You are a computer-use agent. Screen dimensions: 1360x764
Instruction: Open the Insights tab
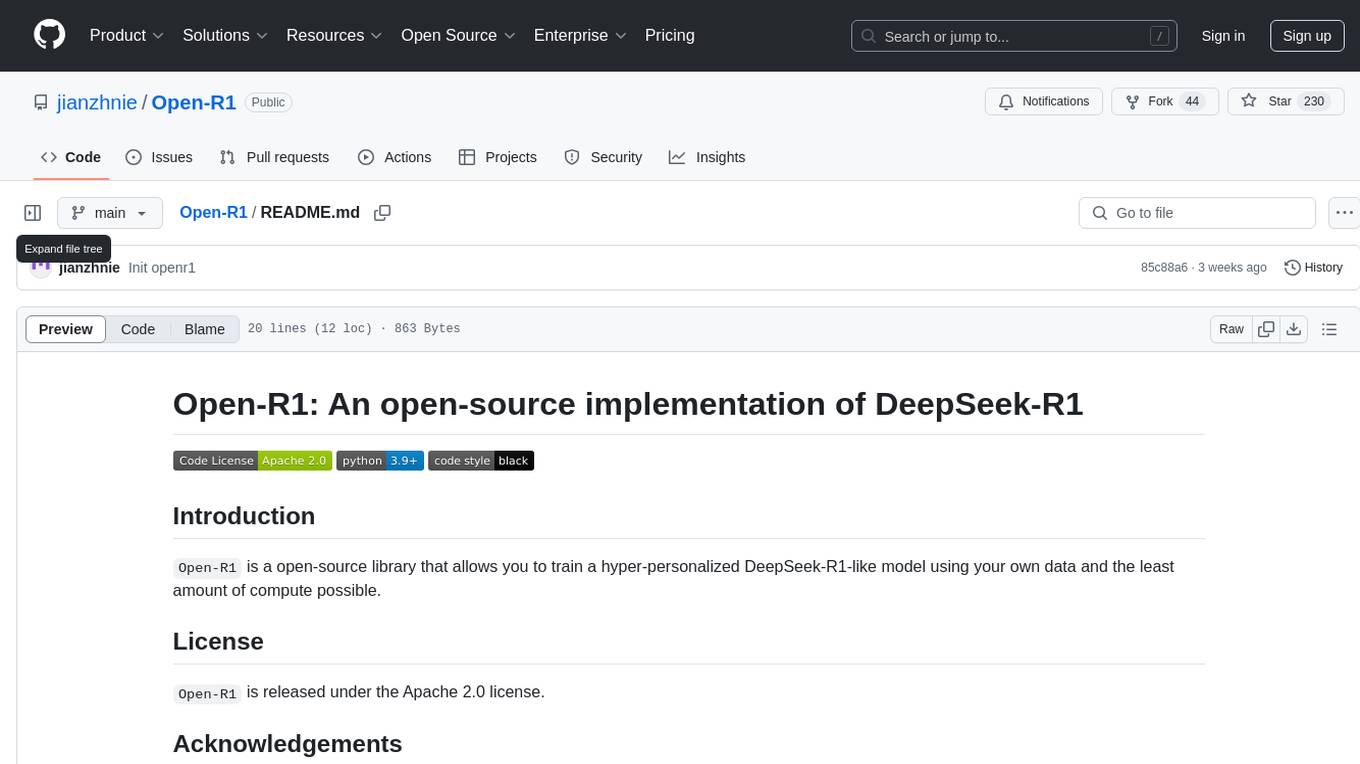(707, 157)
